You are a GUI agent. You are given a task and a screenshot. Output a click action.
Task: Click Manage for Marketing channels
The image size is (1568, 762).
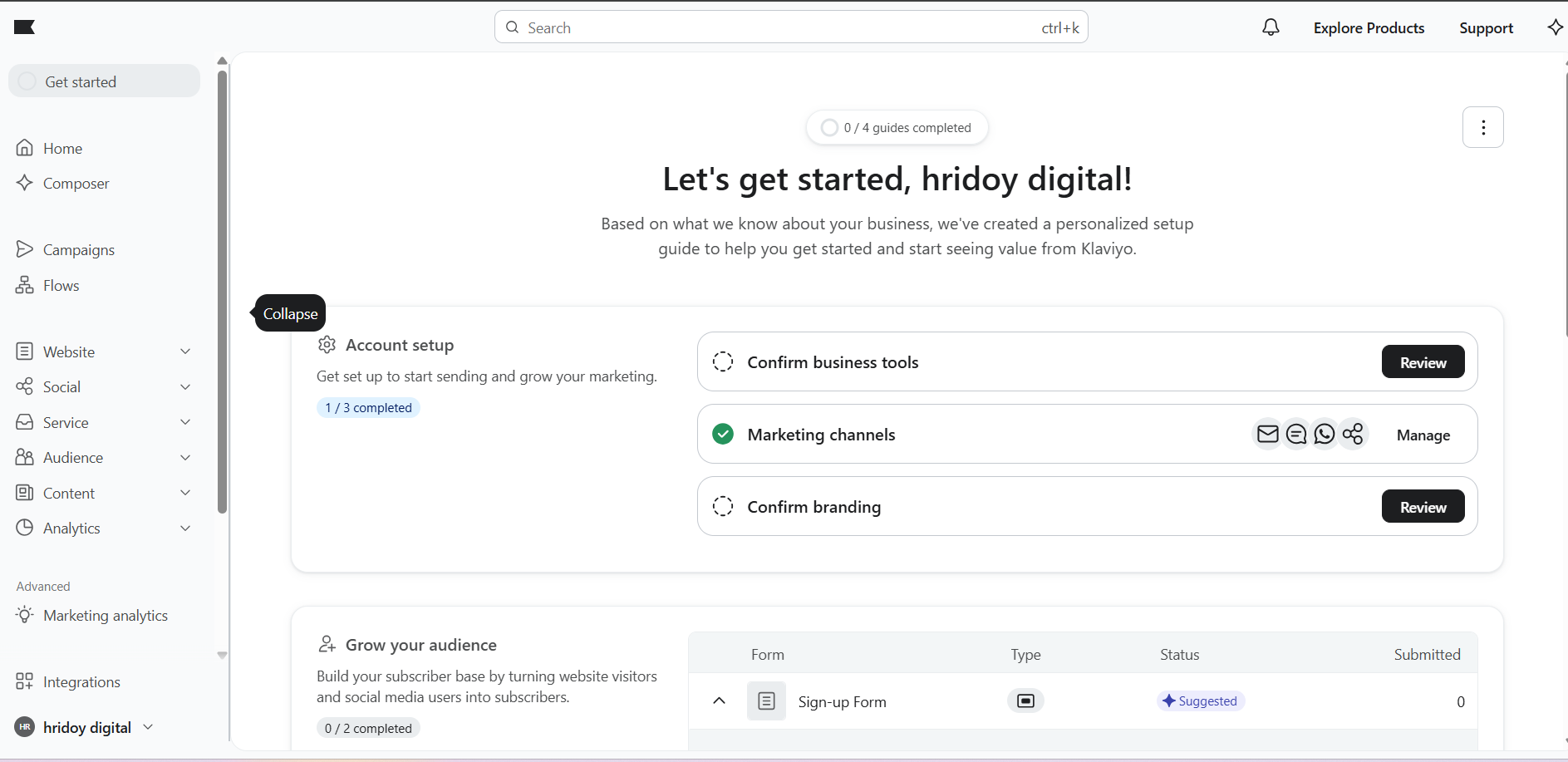1423,435
